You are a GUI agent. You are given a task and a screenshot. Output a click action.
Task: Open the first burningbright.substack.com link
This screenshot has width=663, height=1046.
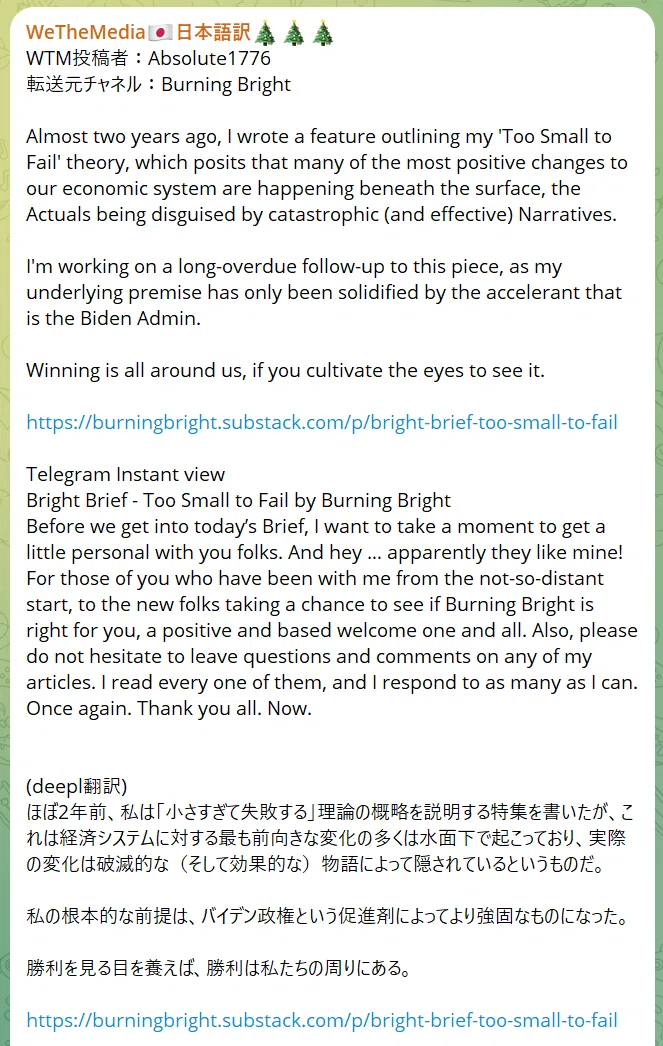pyautogui.click(x=321, y=422)
